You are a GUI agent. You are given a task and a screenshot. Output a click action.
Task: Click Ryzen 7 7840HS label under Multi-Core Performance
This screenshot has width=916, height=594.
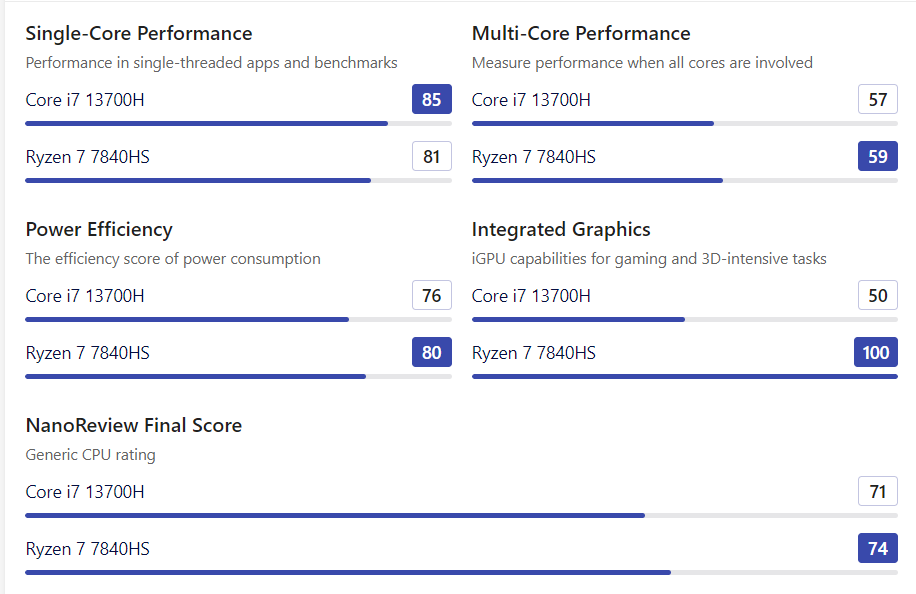[534, 157]
